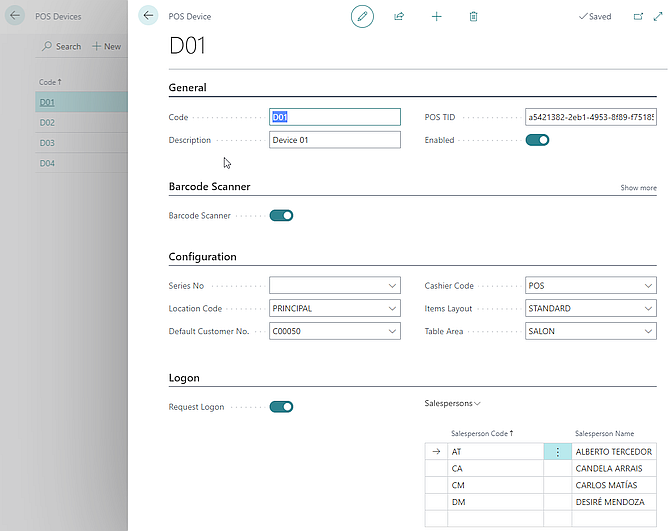Click Show more in the Barcode Scanner section
The height and width of the screenshot is (531, 669).
pos(638,188)
